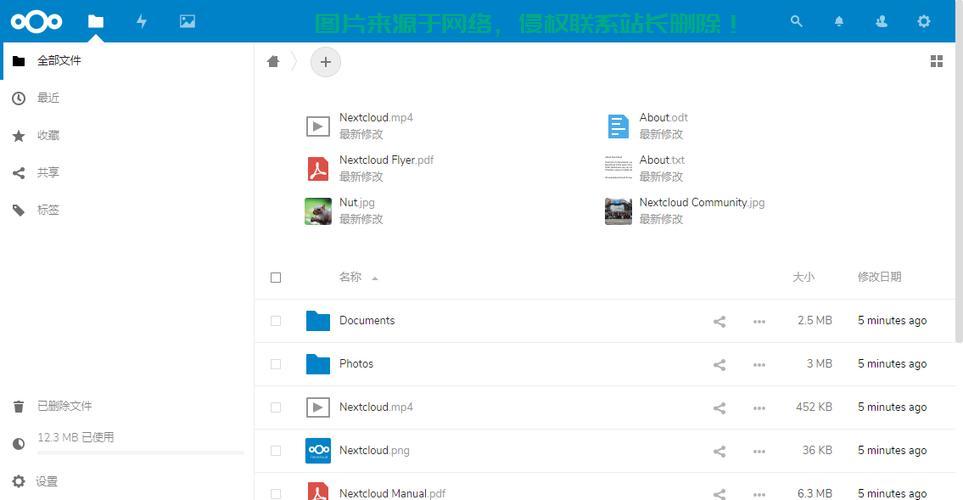Click the About.txt preview thumbnail

[x=618, y=168]
